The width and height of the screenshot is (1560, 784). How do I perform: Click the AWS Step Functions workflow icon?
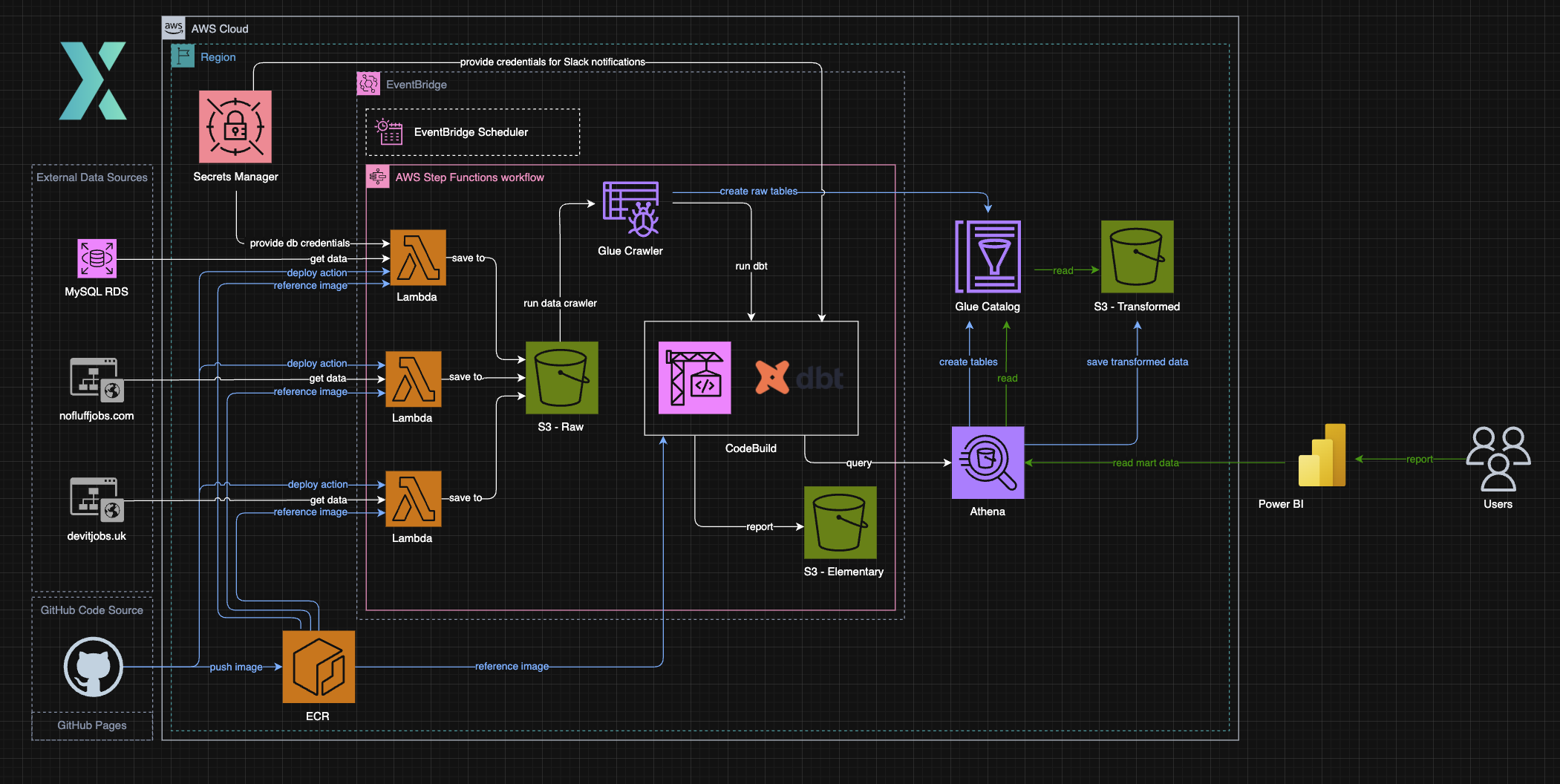pos(378,177)
